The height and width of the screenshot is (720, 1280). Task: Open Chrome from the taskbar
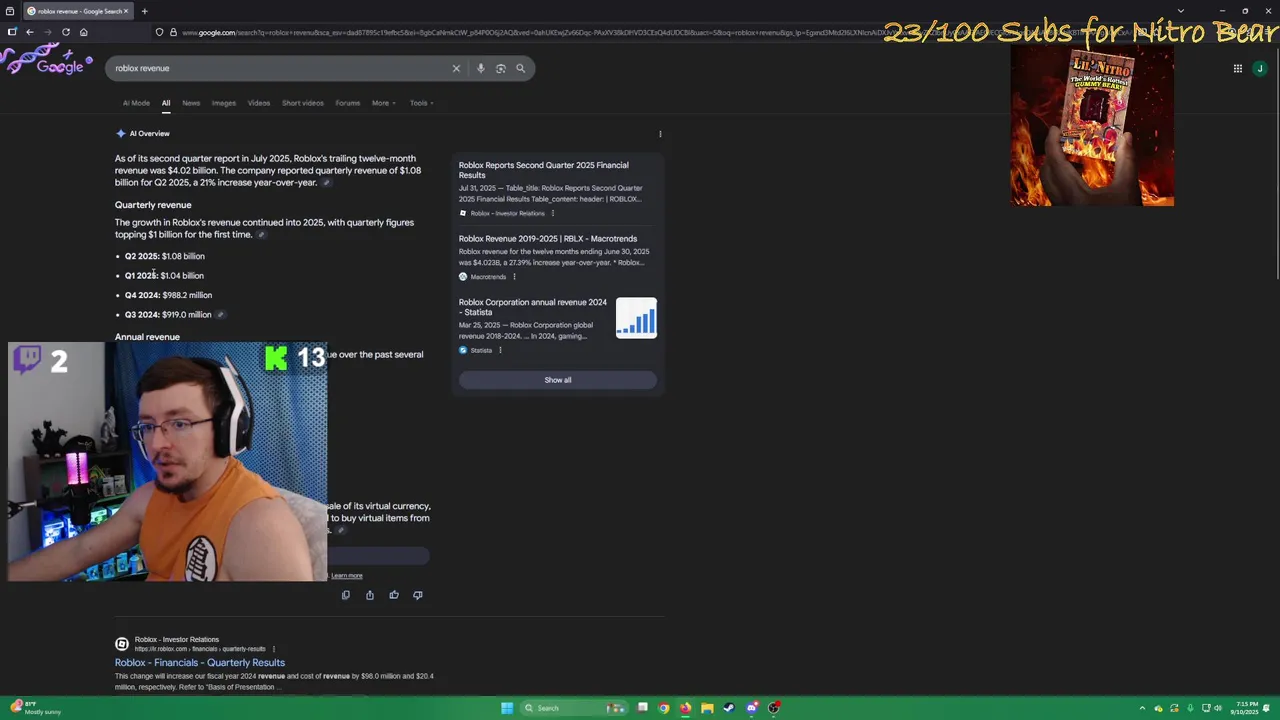tap(664, 708)
